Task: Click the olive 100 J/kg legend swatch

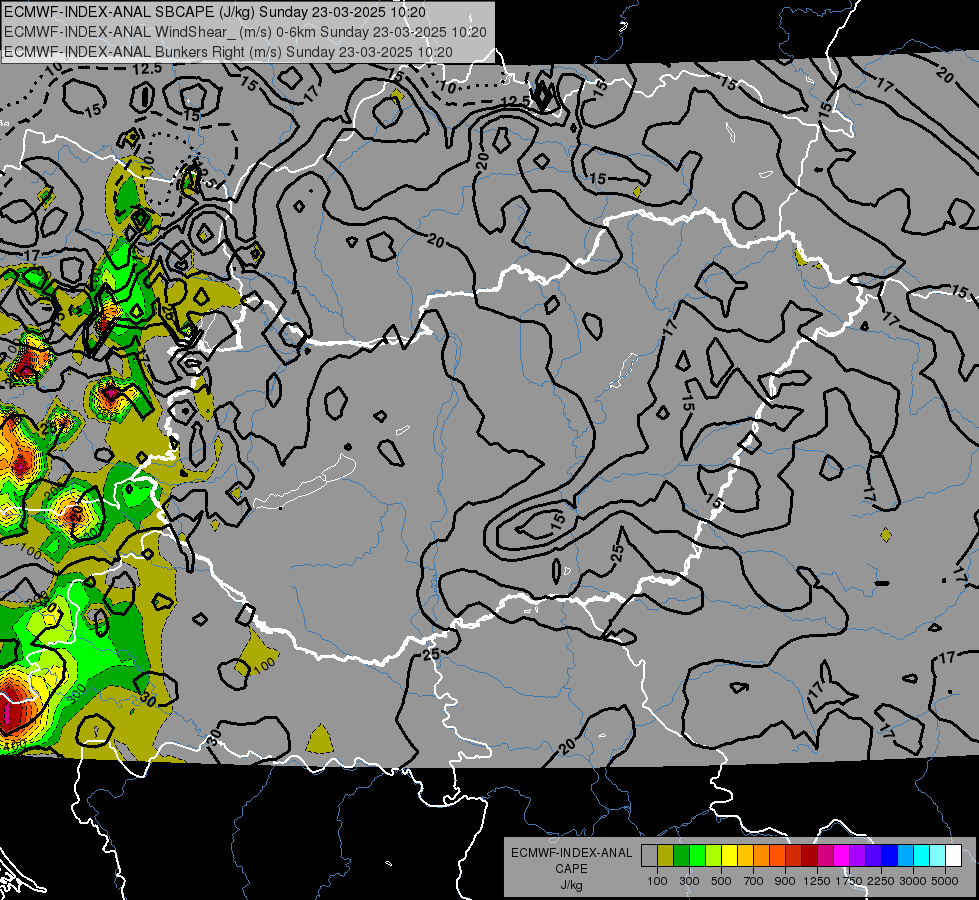Action: (666, 855)
